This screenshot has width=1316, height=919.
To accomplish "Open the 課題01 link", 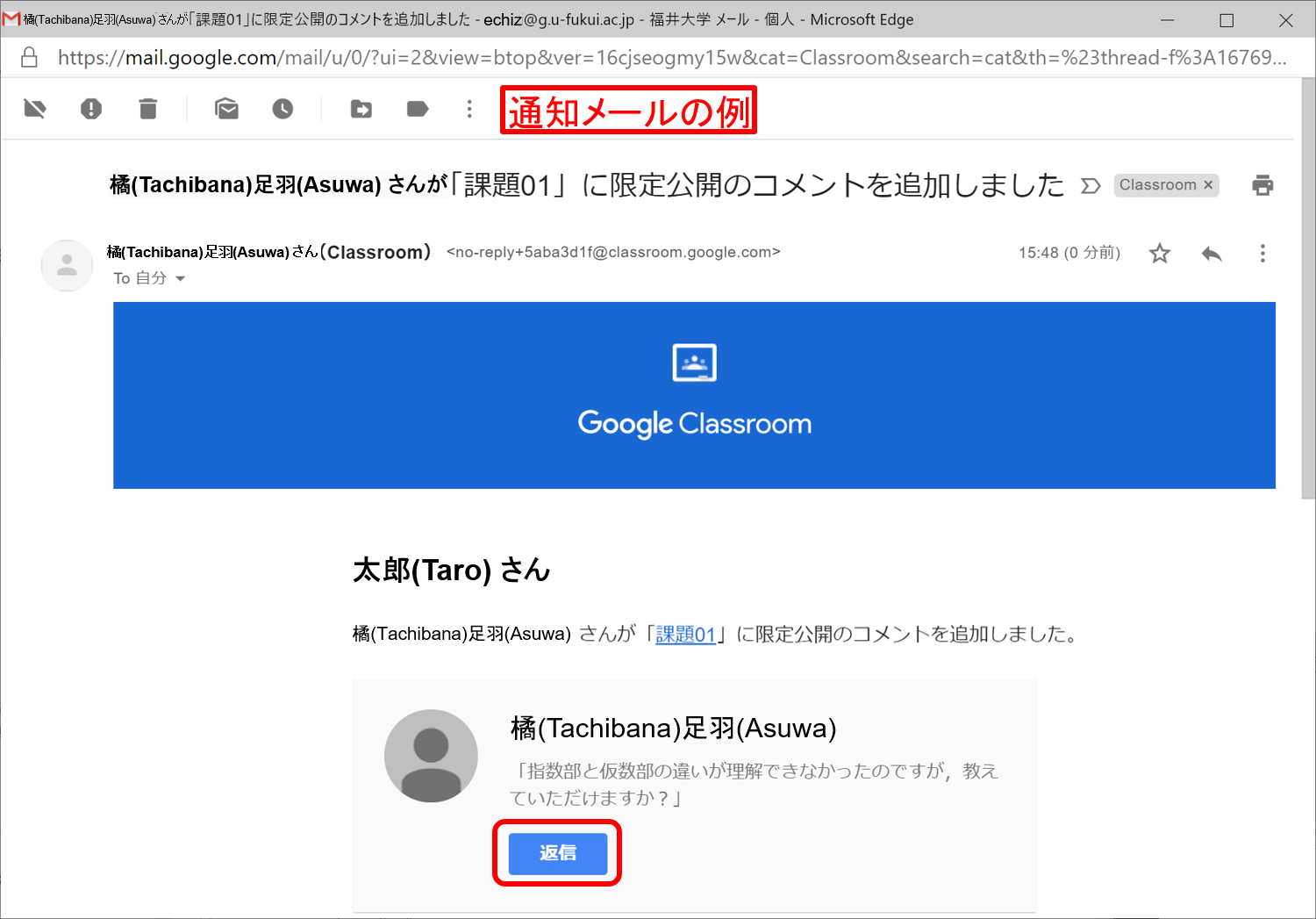I will point(686,634).
